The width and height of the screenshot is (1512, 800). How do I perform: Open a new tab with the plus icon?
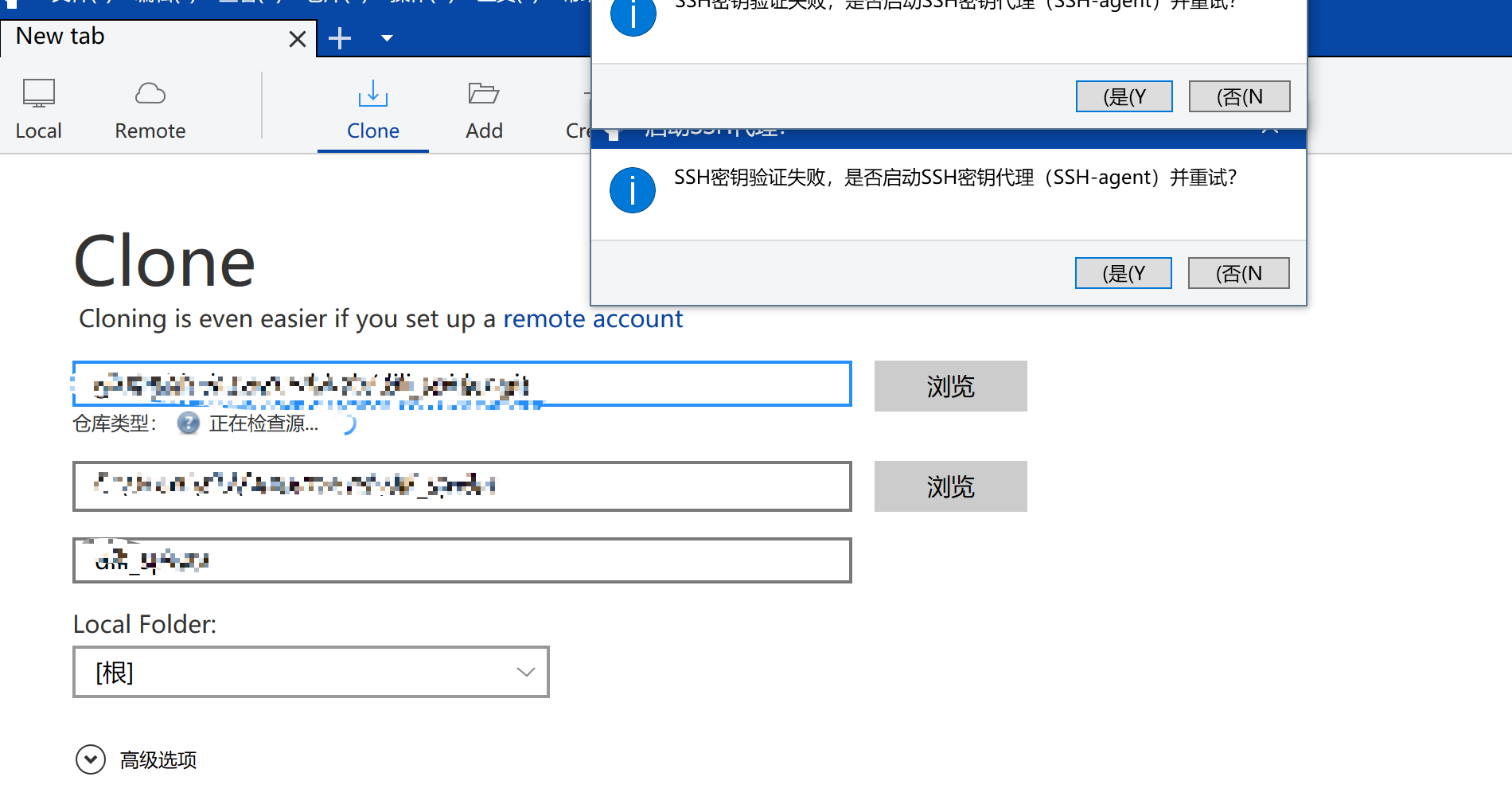click(340, 37)
